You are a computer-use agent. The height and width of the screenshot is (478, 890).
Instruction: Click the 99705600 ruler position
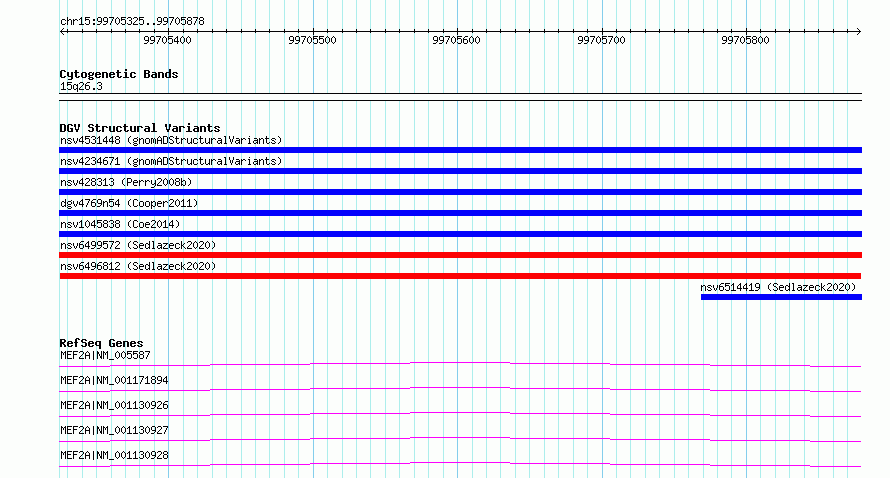(x=456, y=40)
